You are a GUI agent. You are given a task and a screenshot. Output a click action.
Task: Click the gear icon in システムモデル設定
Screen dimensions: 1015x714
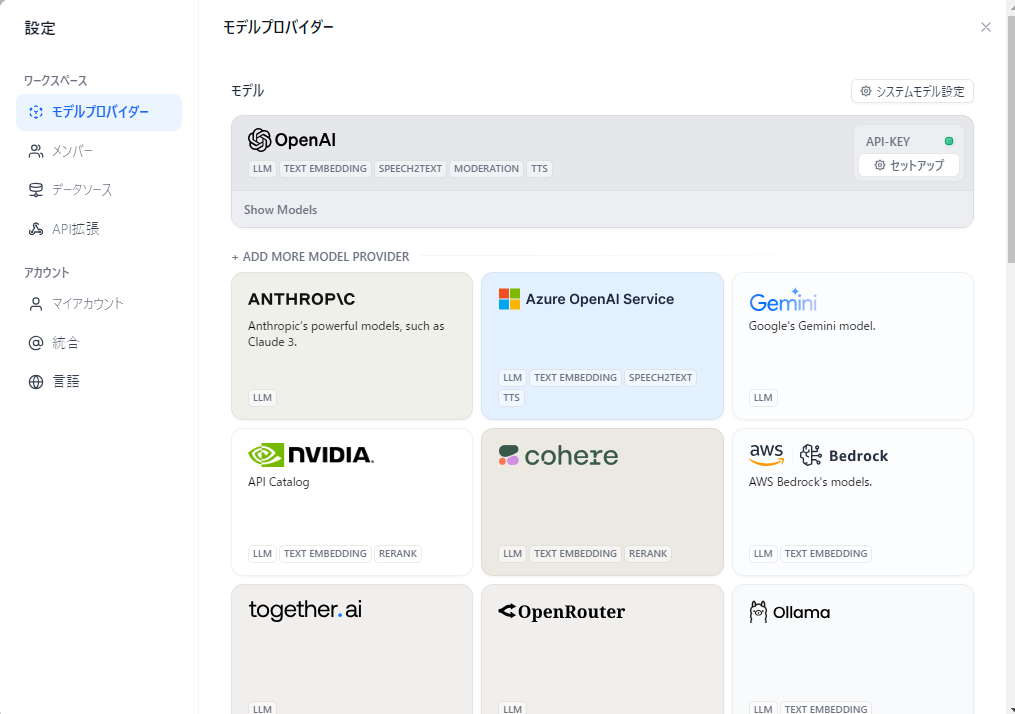point(865,91)
